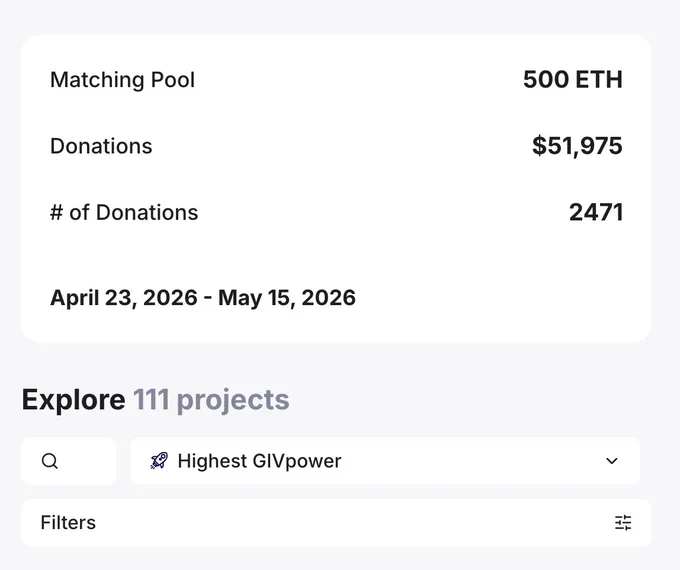Open the Highest GIVpower sort menu

click(385, 461)
